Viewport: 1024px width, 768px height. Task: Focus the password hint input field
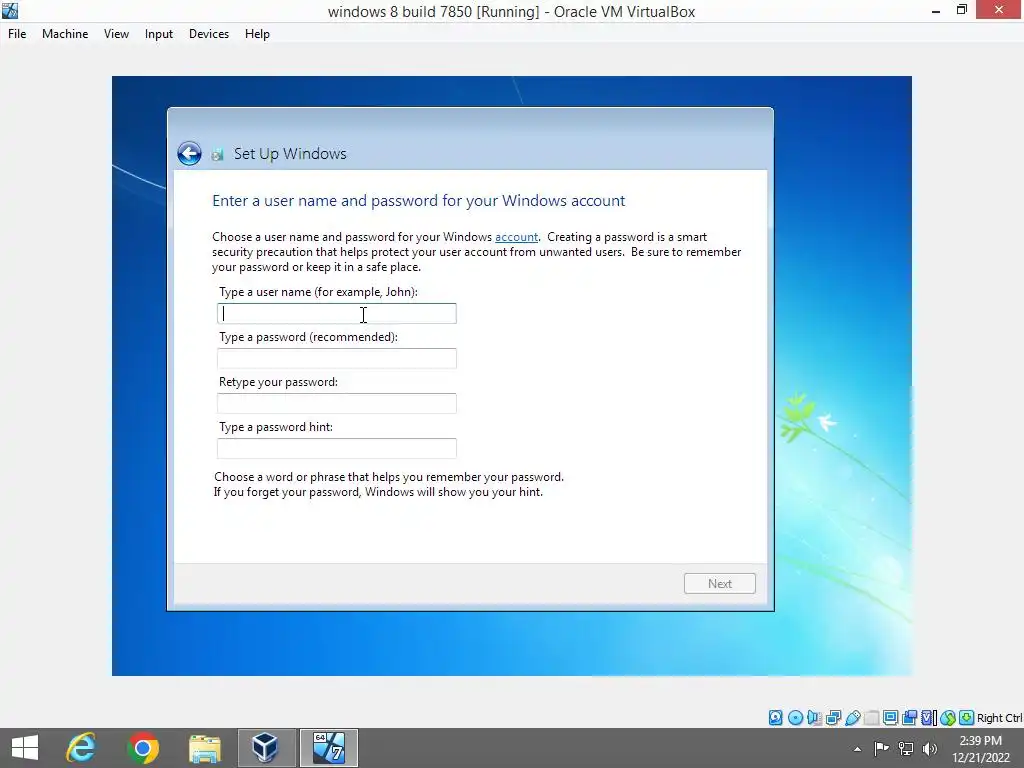337,449
